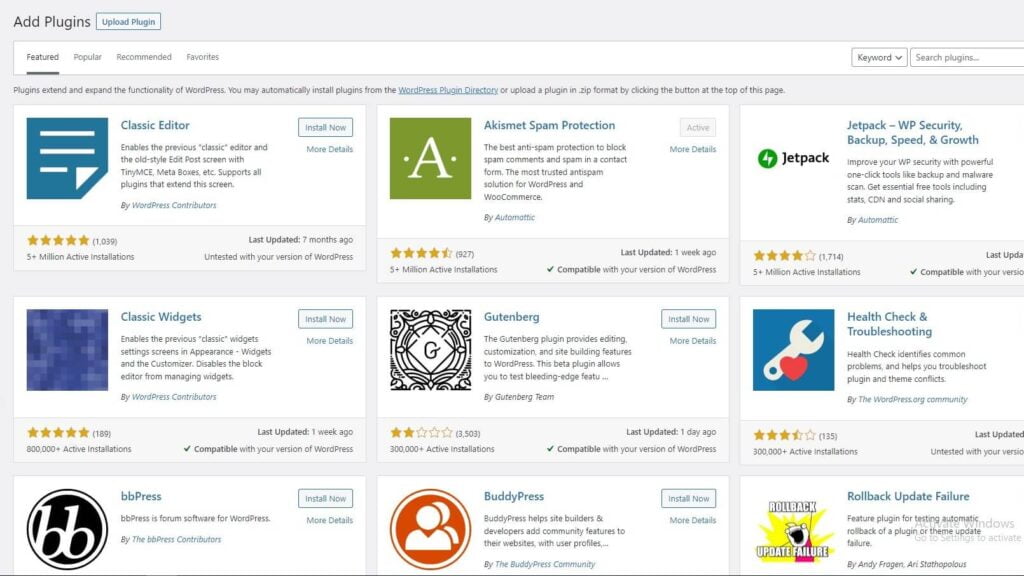Image resolution: width=1024 pixels, height=576 pixels.
Task: Open the Classic Widgets title link
Action: click(x=161, y=317)
